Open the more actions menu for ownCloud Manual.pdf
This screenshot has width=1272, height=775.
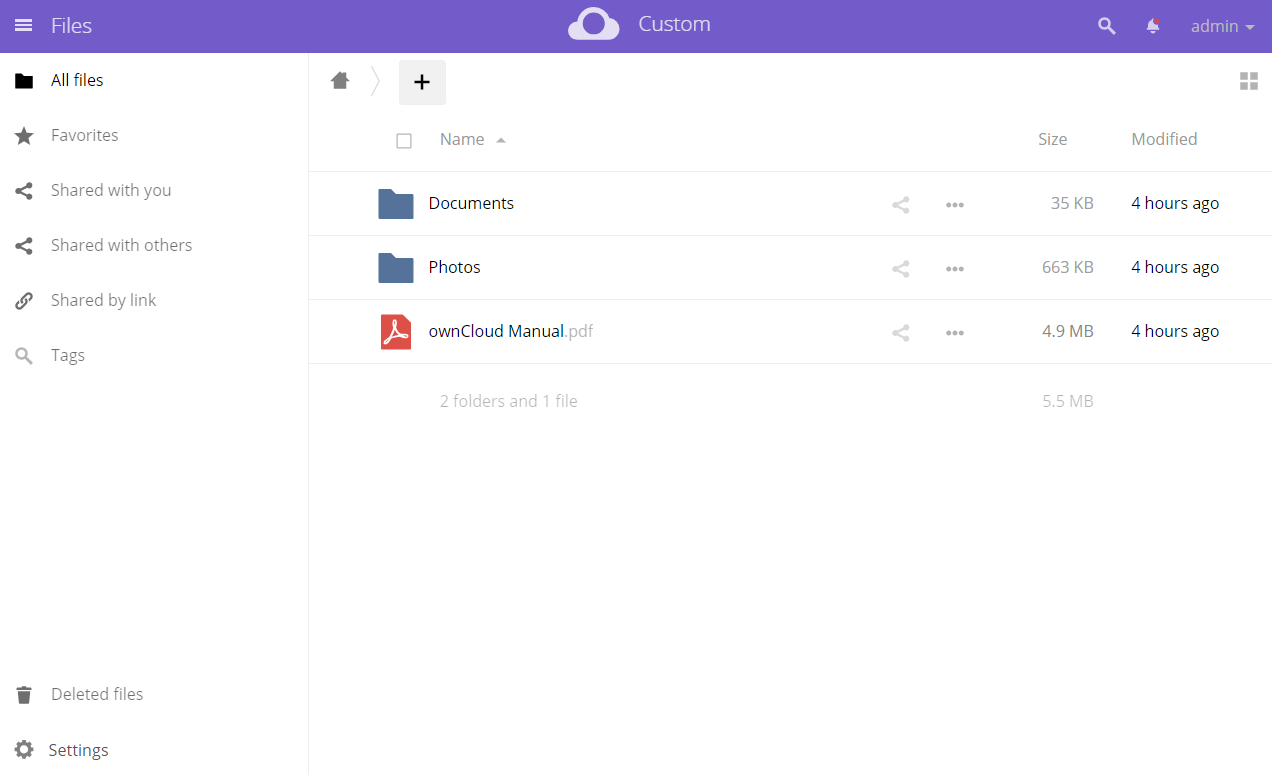pos(955,332)
